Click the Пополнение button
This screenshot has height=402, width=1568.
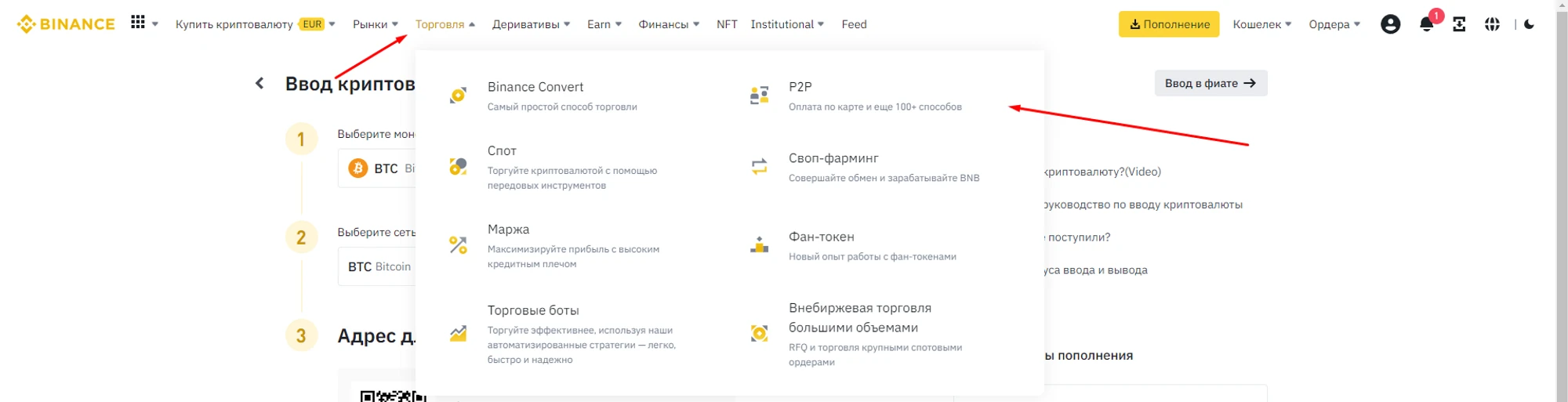(1168, 24)
